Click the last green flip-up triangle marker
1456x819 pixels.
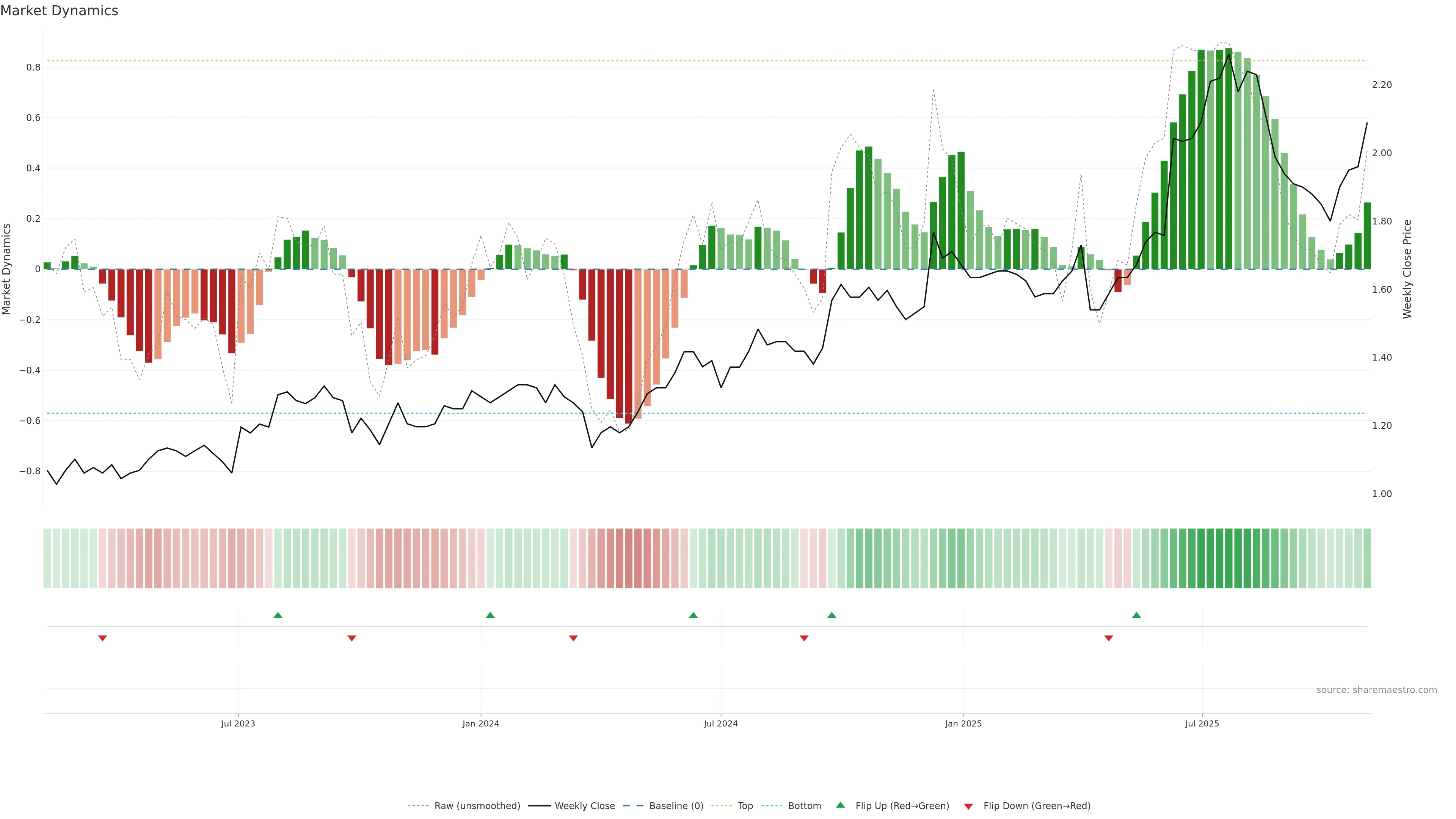(1136, 615)
